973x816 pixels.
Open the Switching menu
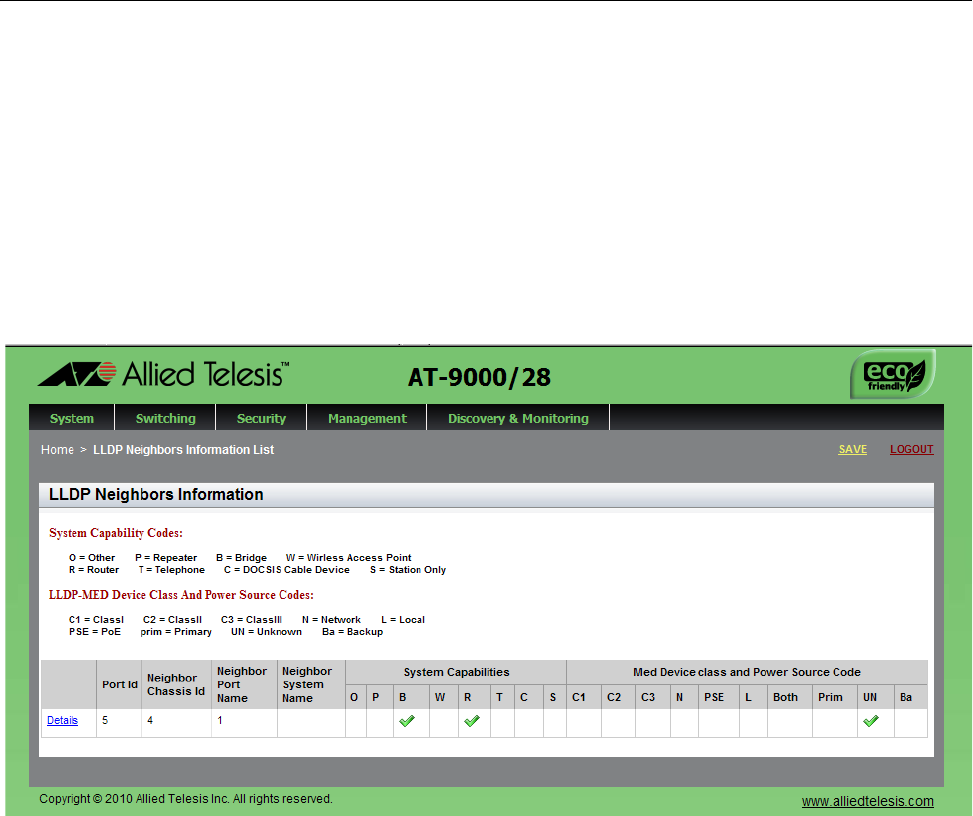(166, 418)
